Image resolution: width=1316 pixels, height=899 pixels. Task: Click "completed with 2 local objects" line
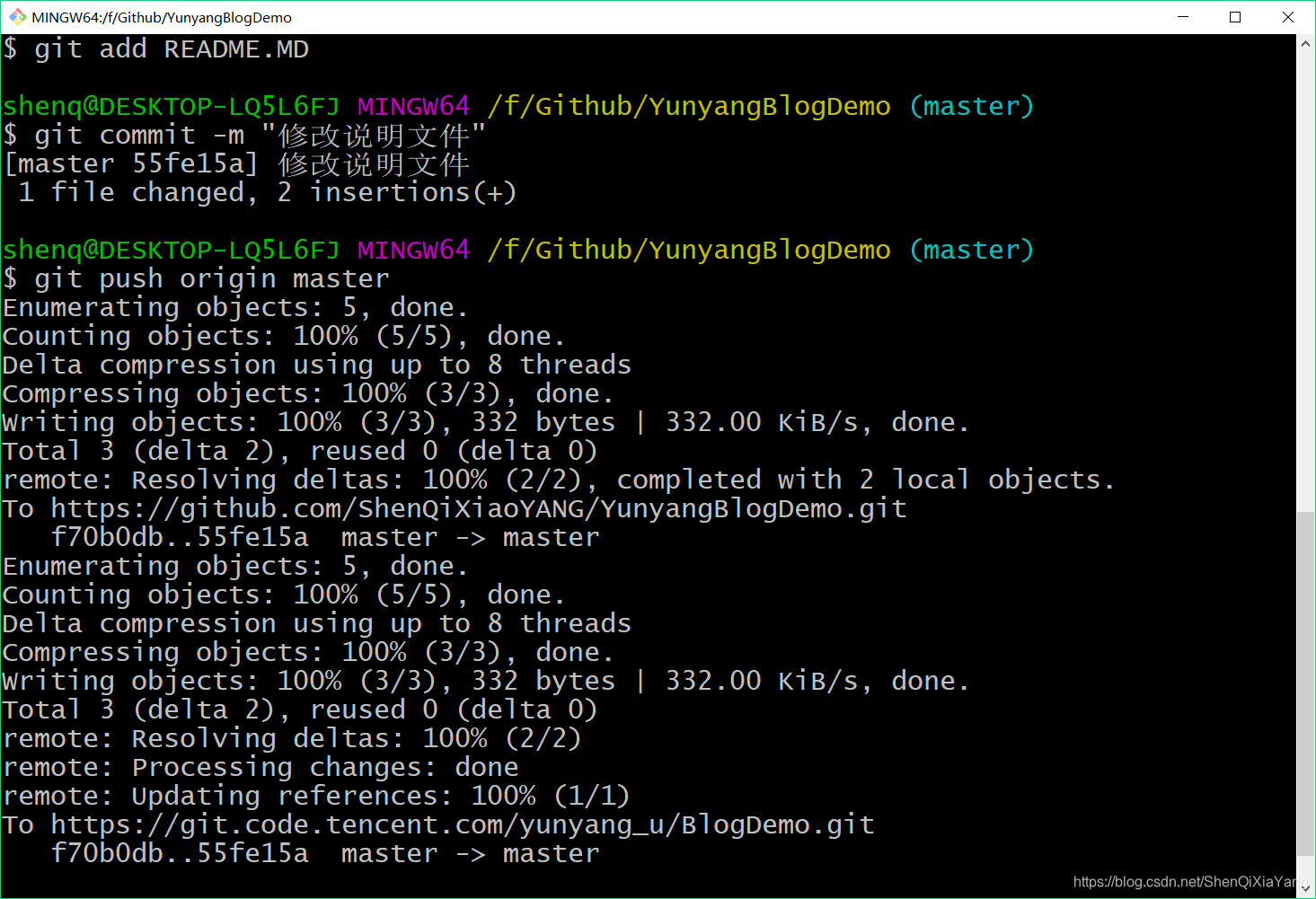coord(559,480)
